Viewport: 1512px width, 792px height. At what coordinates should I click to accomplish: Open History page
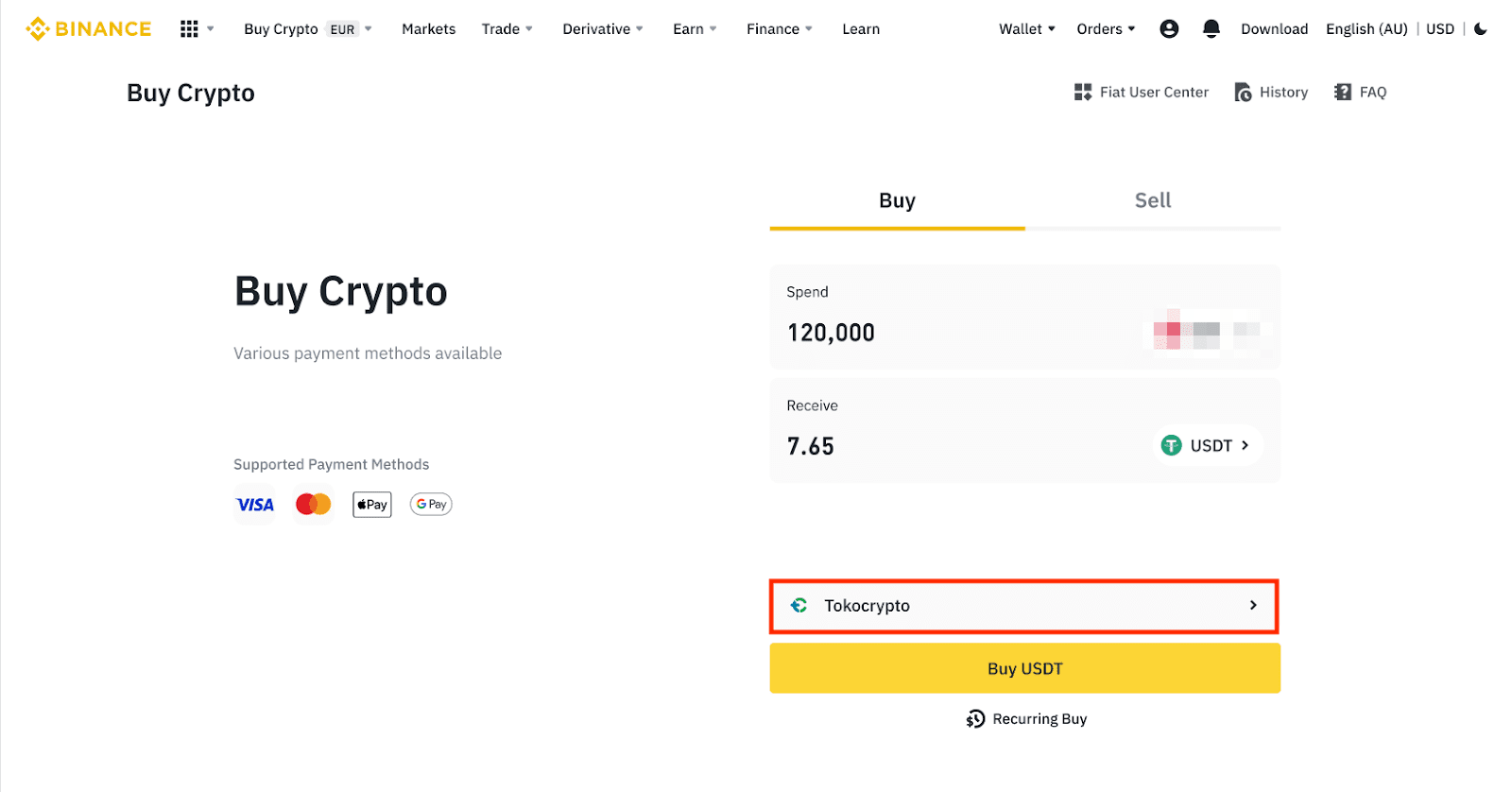tap(1272, 93)
